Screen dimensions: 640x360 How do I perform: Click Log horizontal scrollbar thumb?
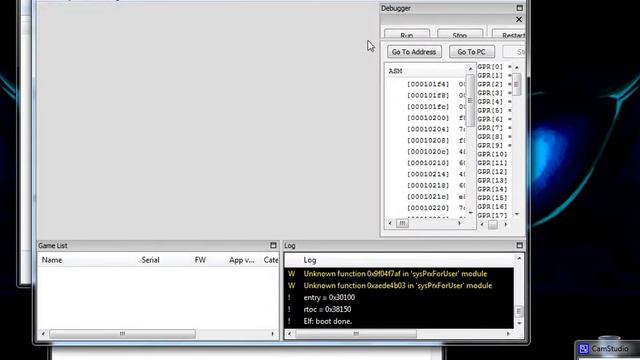pyautogui.click(x=356, y=334)
